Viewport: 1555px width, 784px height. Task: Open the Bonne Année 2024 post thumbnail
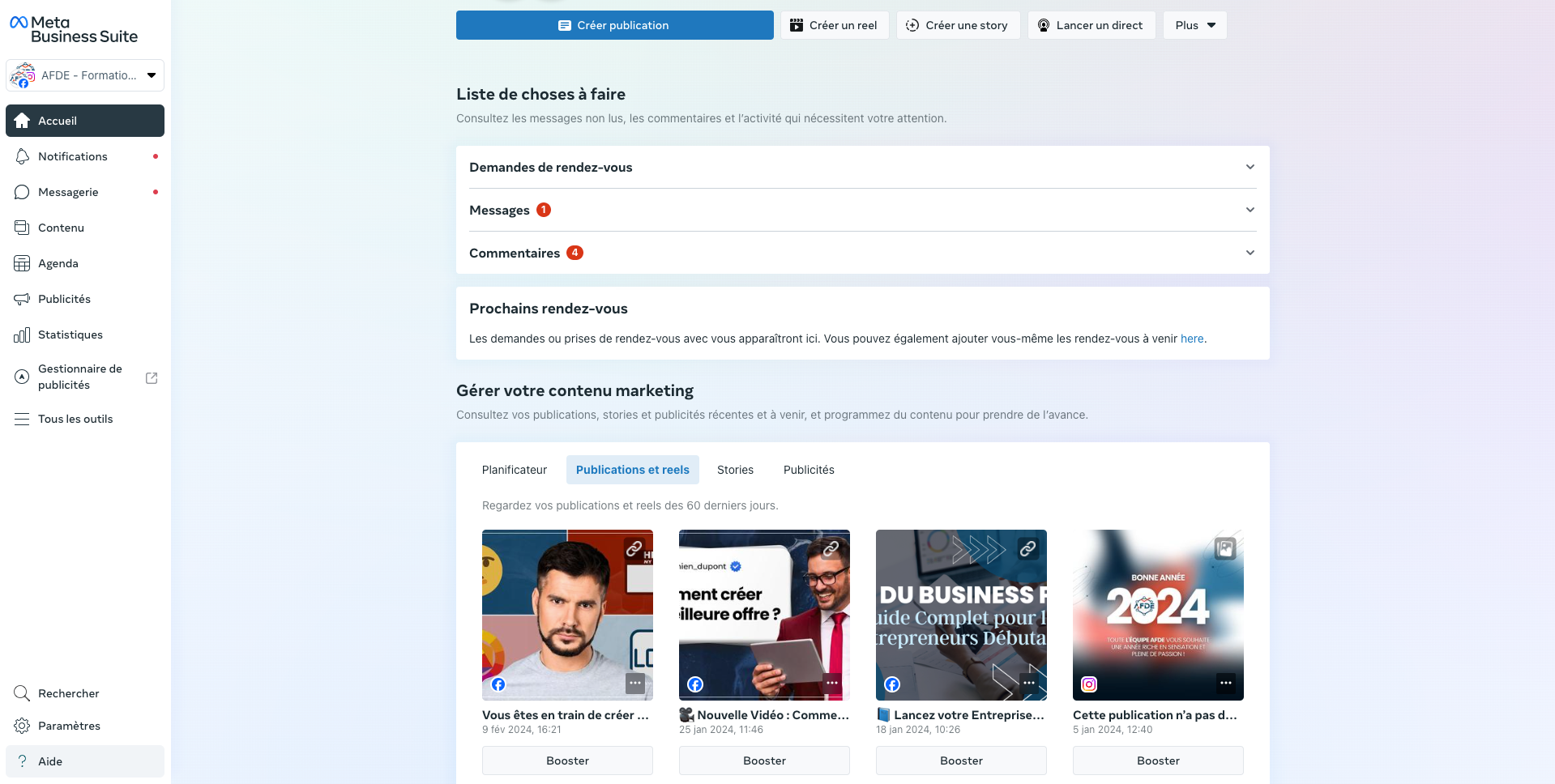click(x=1157, y=615)
